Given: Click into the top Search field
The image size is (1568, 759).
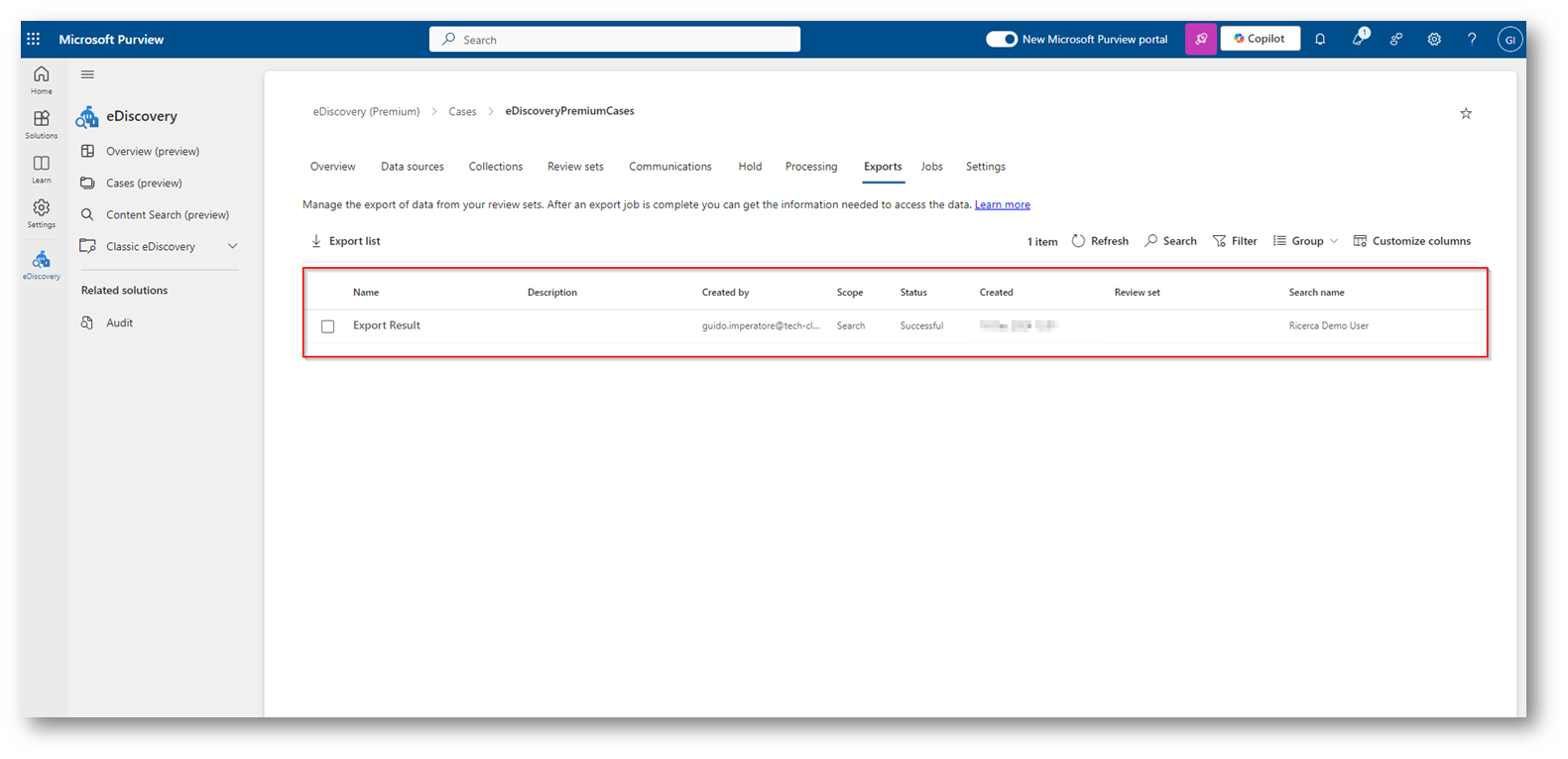Looking at the screenshot, I should [615, 40].
